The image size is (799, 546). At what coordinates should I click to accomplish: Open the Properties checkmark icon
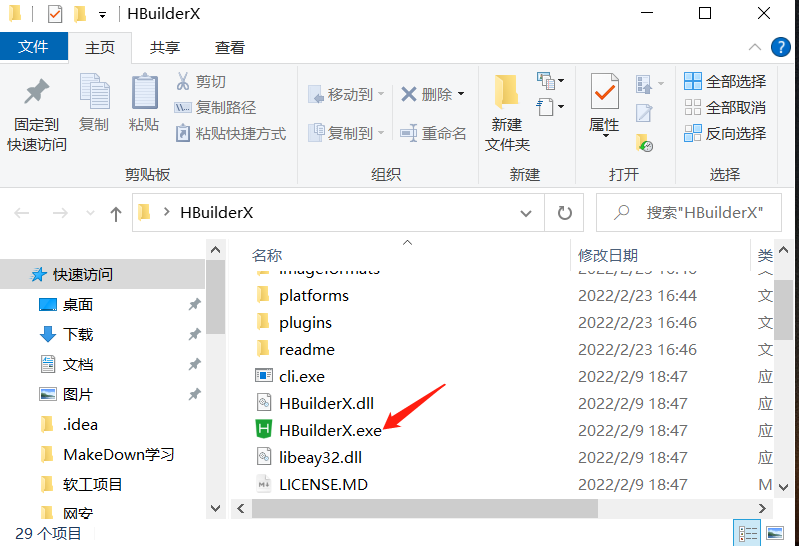click(605, 92)
